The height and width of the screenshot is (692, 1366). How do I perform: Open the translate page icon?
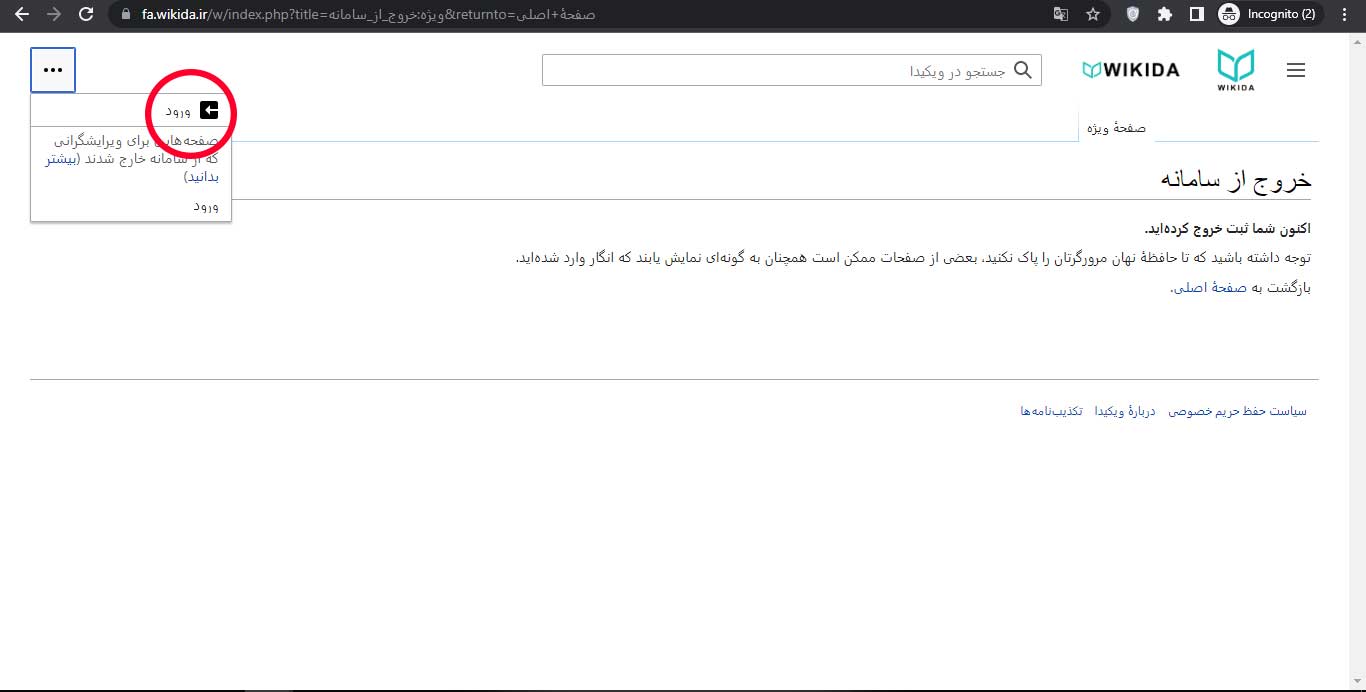coord(1061,15)
